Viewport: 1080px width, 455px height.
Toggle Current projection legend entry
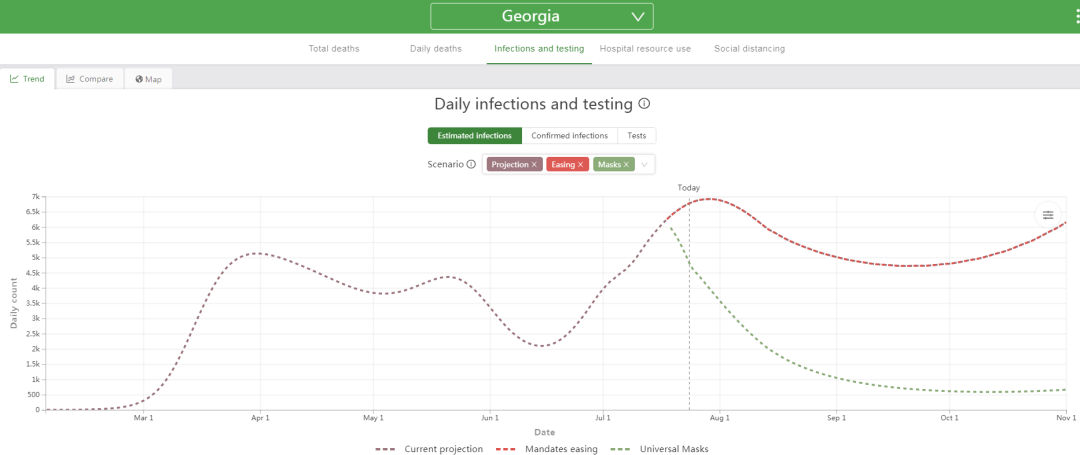pyautogui.click(x=429, y=449)
